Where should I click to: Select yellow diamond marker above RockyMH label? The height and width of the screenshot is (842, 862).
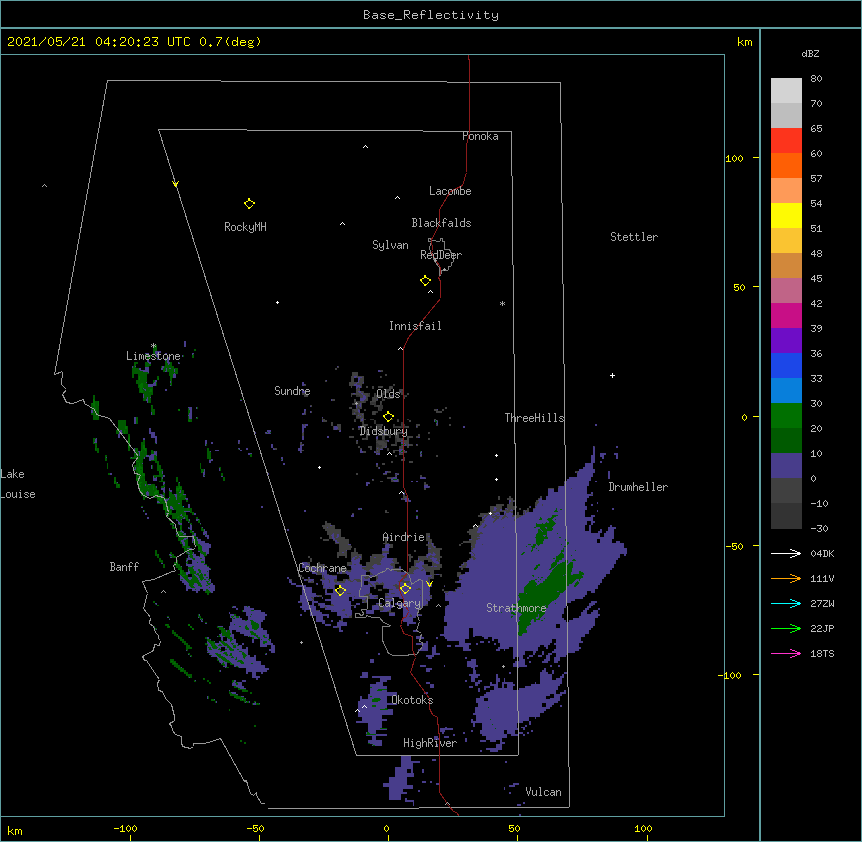tap(249, 204)
